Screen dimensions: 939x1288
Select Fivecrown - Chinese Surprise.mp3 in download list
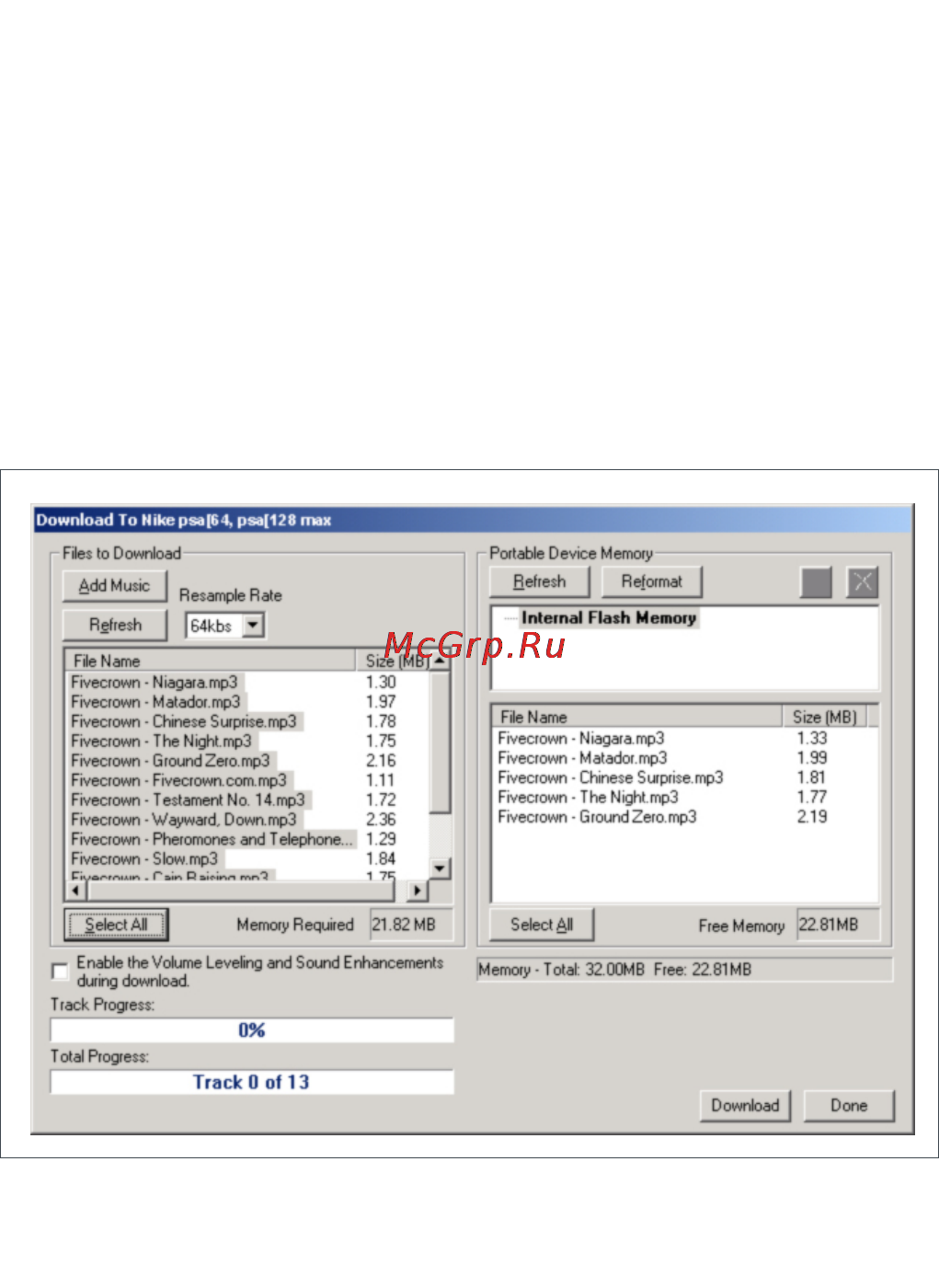[184, 721]
